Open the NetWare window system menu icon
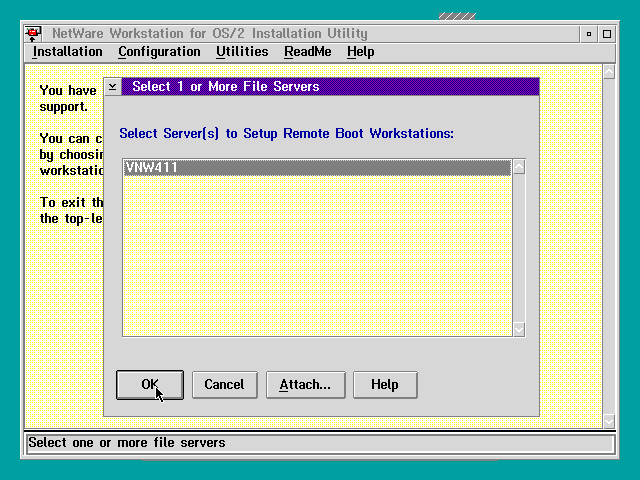 [33, 33]
